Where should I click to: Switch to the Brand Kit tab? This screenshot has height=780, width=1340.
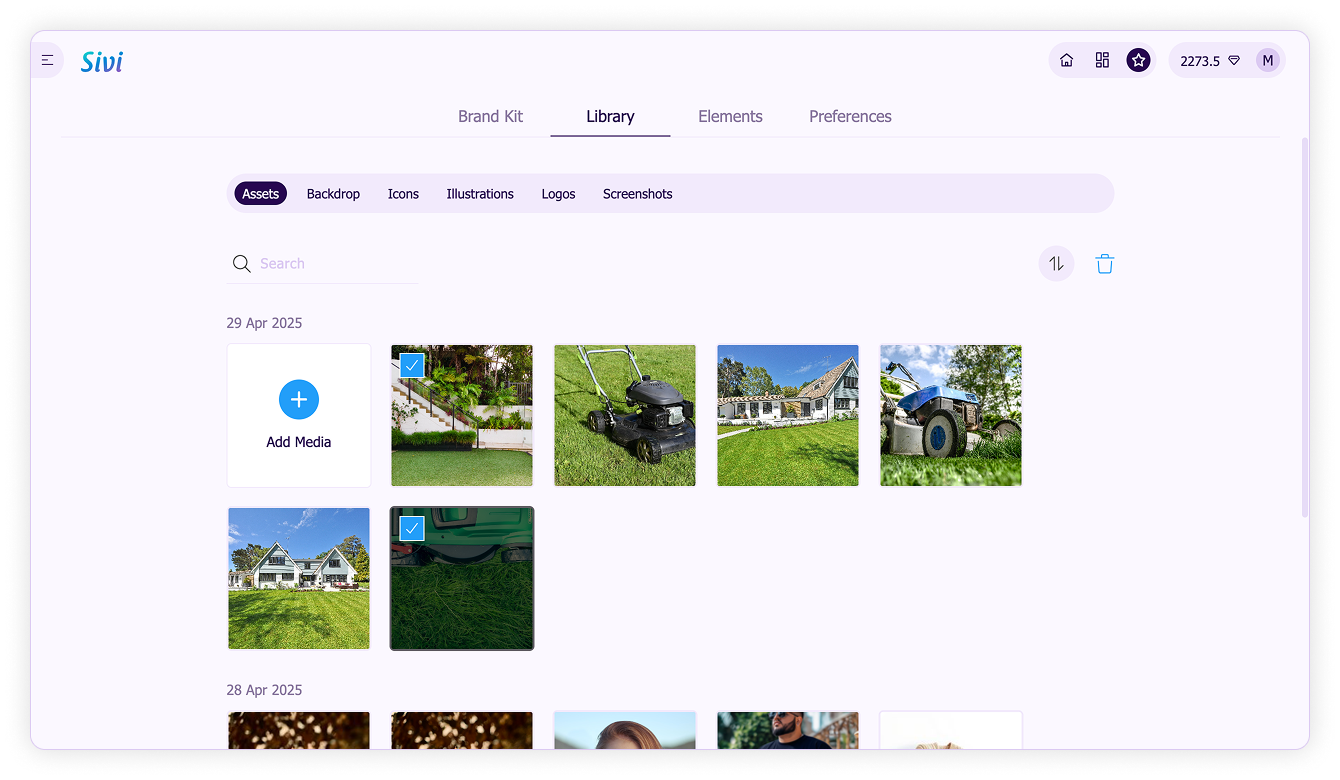(x=491, y=116)
